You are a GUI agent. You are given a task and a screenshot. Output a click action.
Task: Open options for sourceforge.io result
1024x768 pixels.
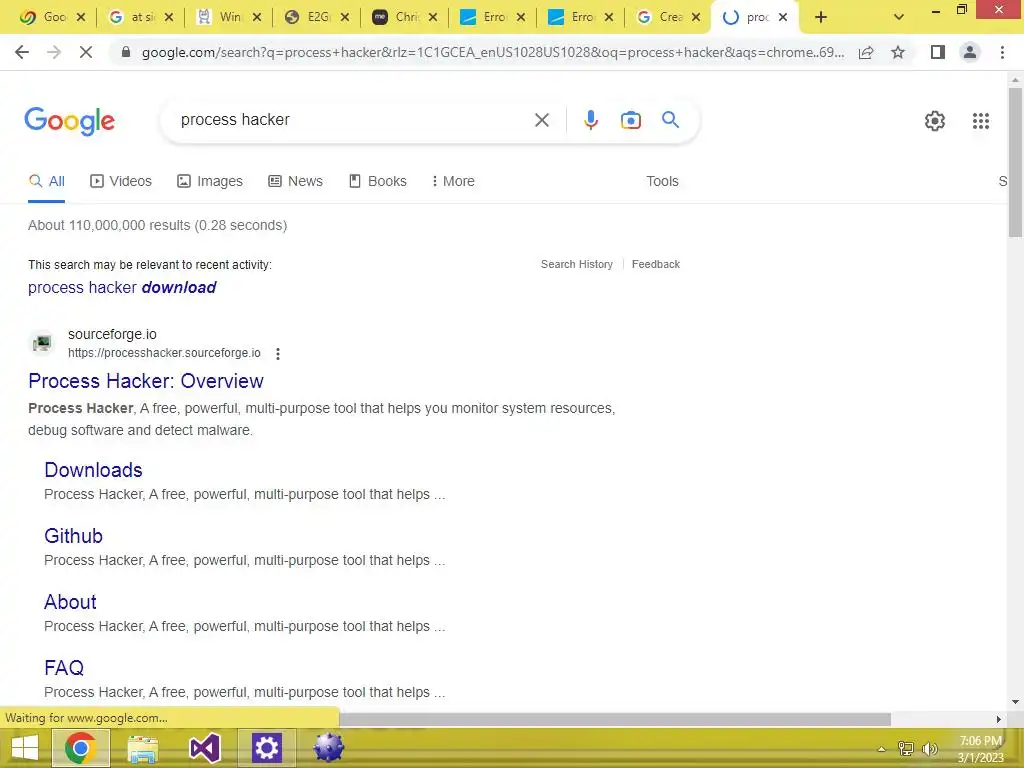[278, 353]
